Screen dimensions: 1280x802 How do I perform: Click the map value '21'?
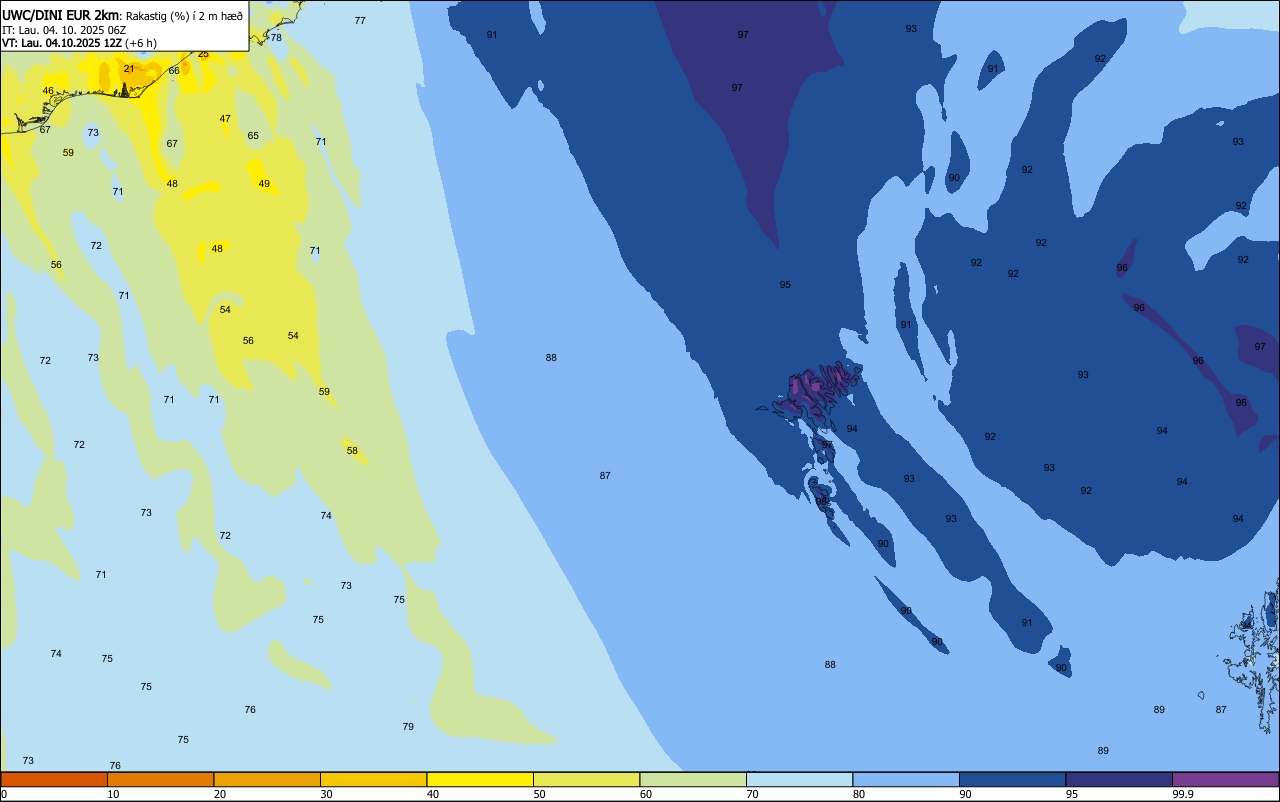(129, 68)
